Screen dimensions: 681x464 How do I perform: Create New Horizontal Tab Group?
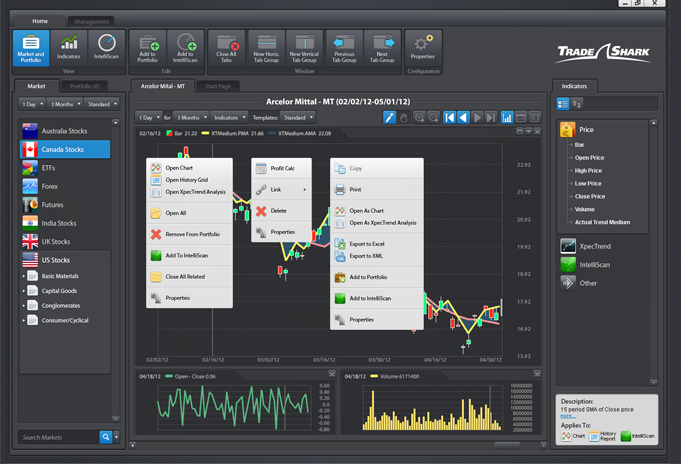266,48
